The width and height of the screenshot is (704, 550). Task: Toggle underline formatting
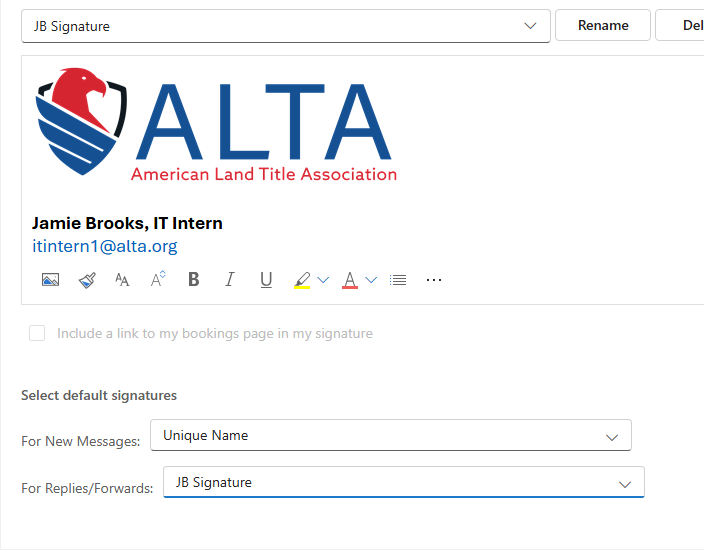pyautogui.click(x=266, y=280)
